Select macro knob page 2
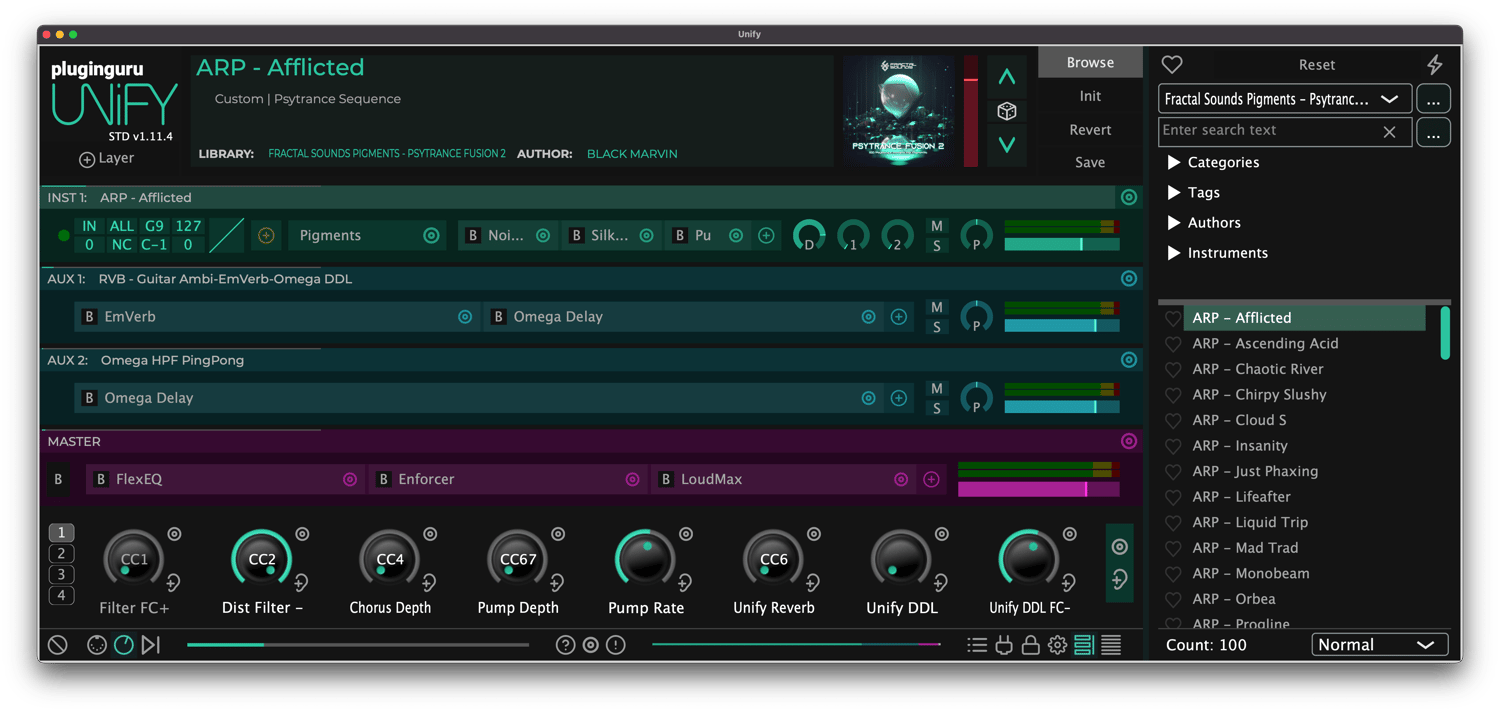Image resolution: width=1500 pixels, height=712 pixels. pyautogui.click(x=61, y=554)
